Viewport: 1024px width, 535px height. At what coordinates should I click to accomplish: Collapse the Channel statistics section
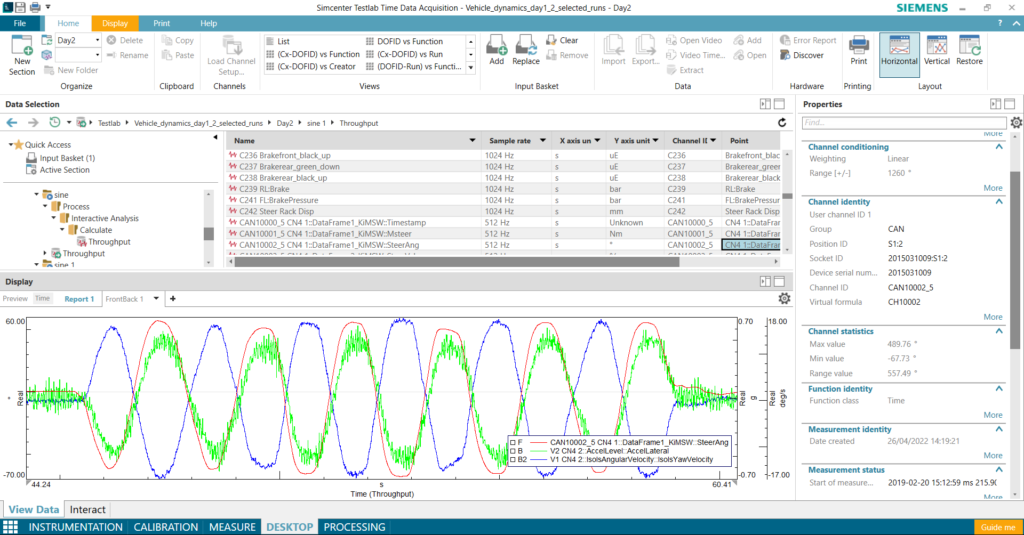(999, 331)
